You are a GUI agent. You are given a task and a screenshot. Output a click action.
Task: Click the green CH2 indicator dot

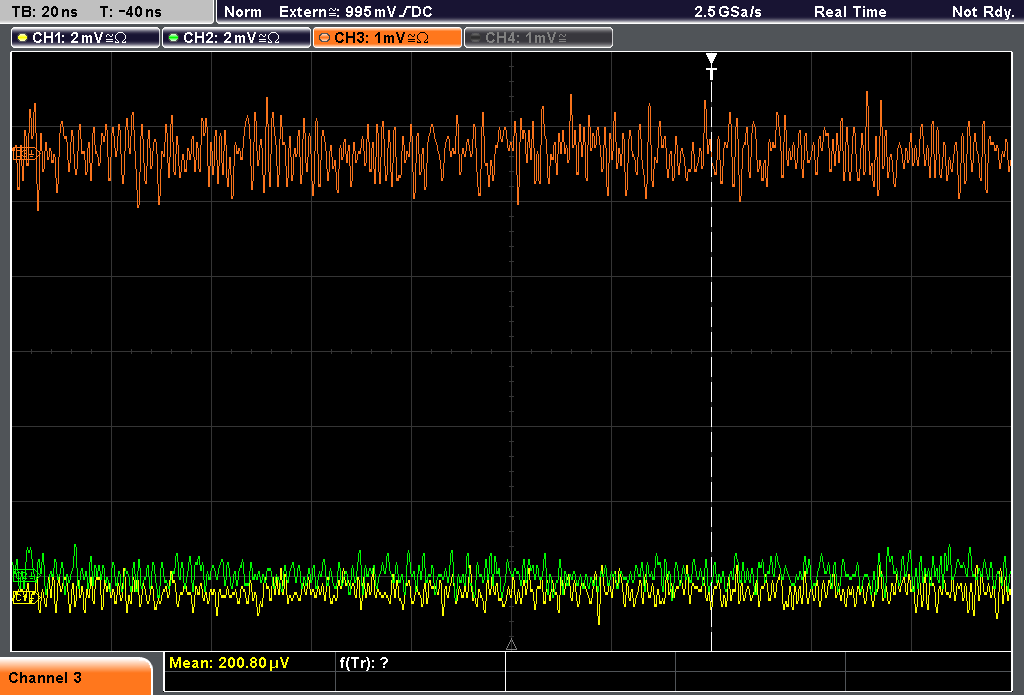[174, 38]
